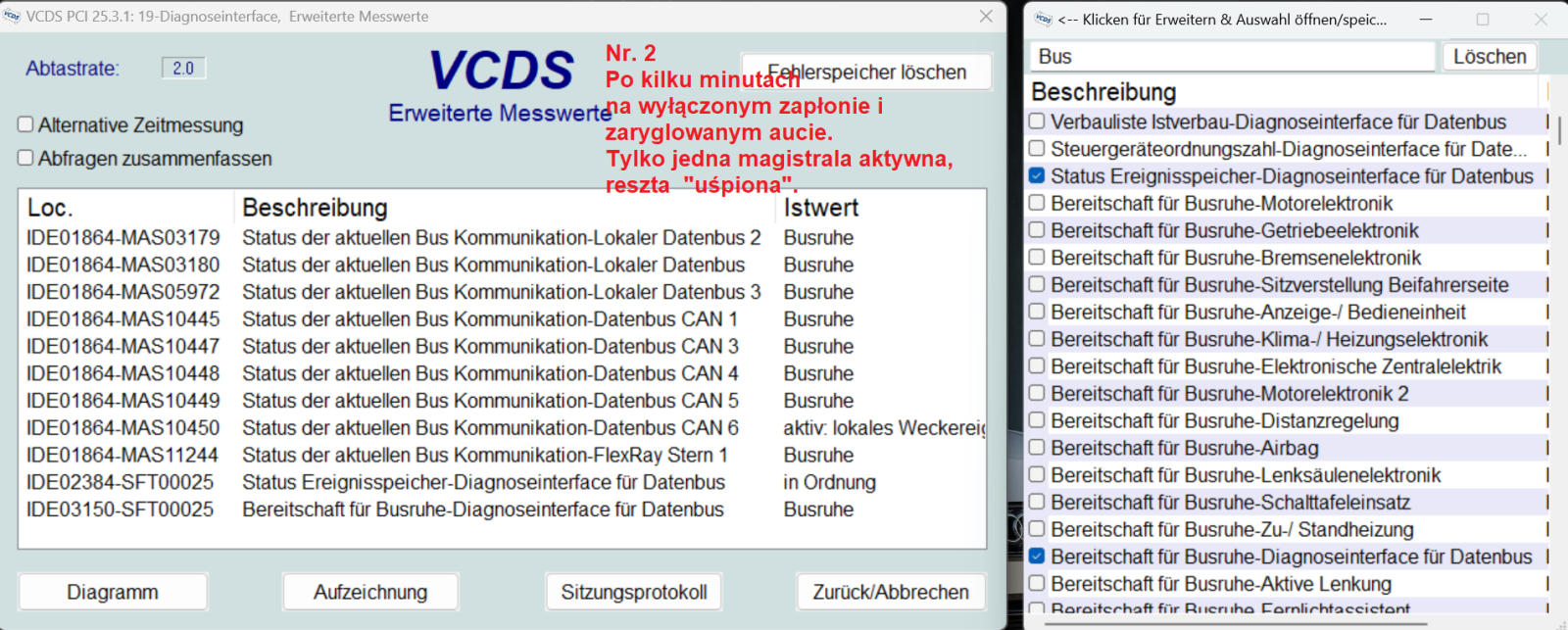Viewport: 1568px width, 630px height.
Task: Check Busruhe-Sitzverstellung Beifahrerseite checkbox
Action: coord(1037,284)
